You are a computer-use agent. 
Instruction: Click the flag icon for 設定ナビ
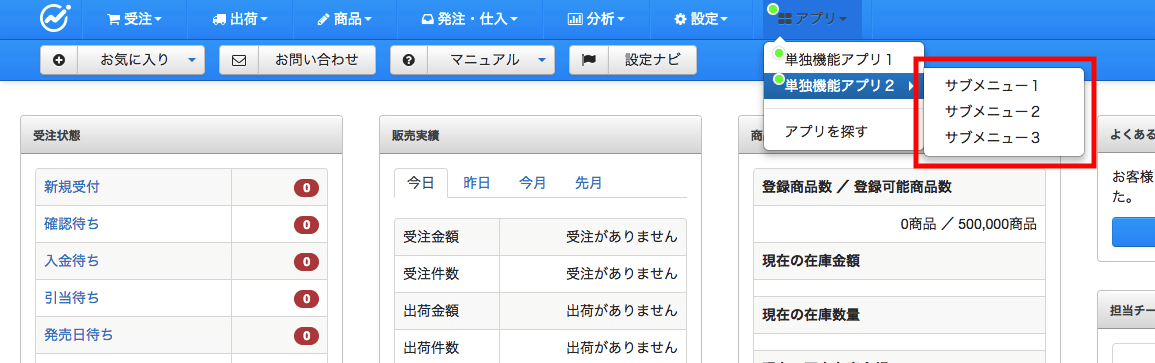coord(589,60)
